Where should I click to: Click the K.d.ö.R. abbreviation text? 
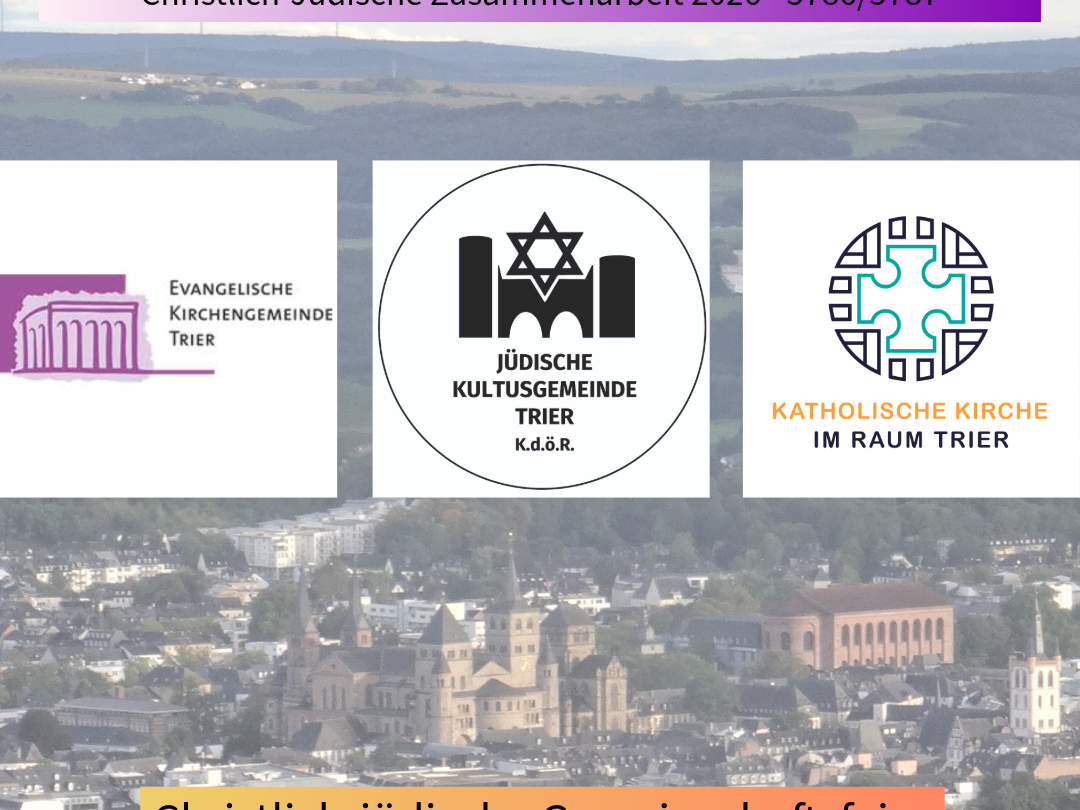pyautogui.click(x=544, y=443)
